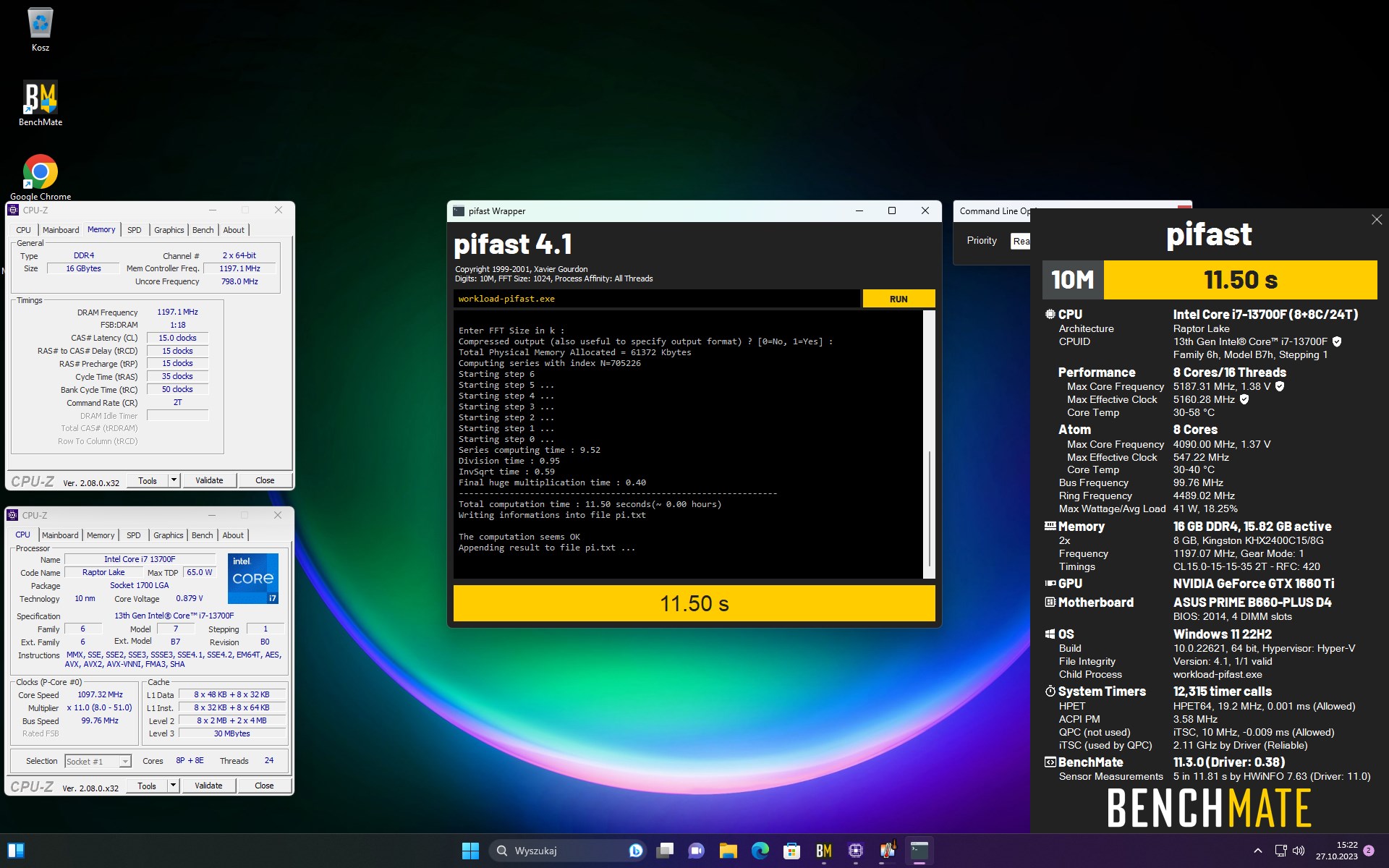Click the Core Speed value 1097.32 MHz
This screenshot has width=1389, height=868.
pyautogui.click(x=100, y=694)
